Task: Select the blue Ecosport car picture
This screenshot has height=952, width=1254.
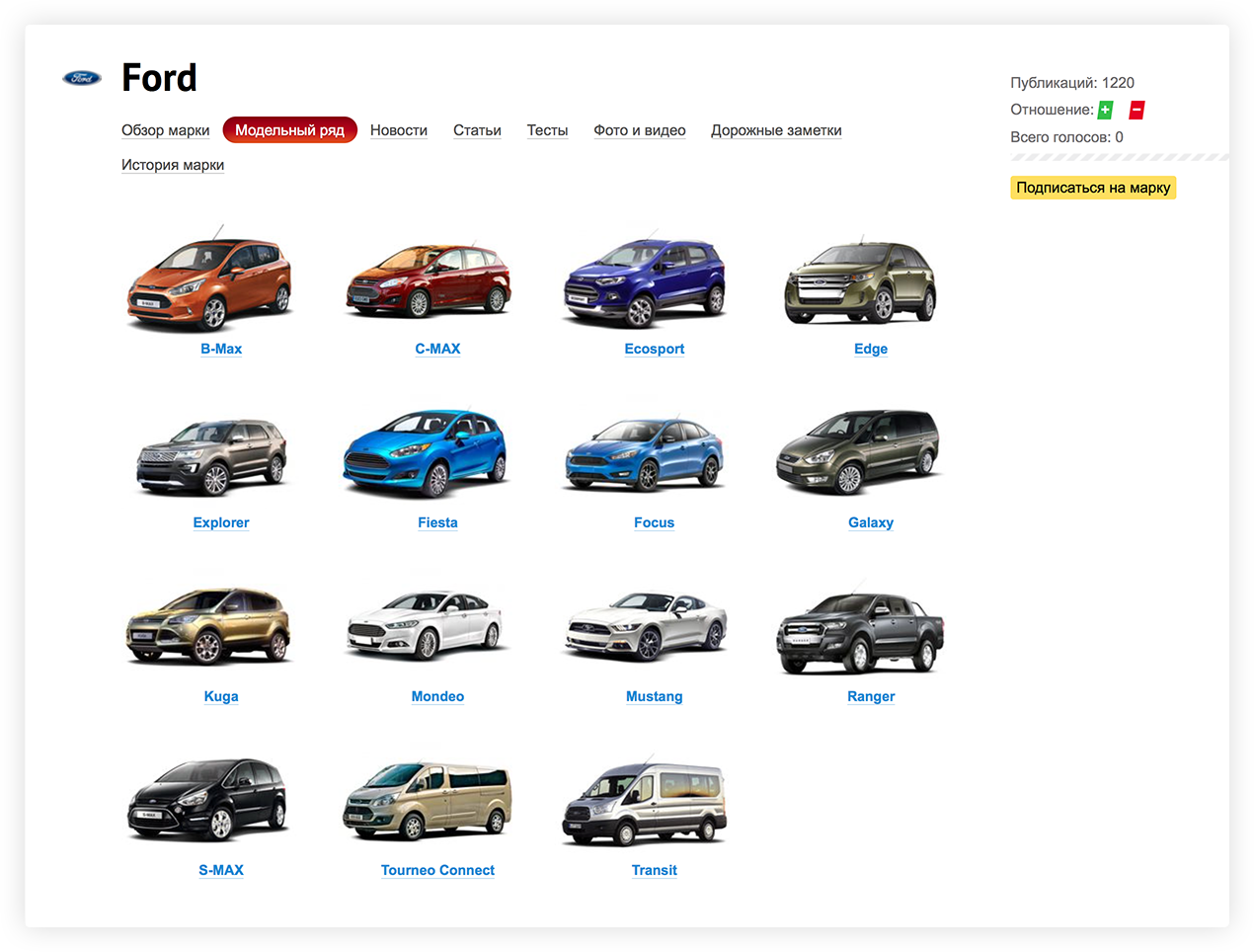Action: (644, 282)
